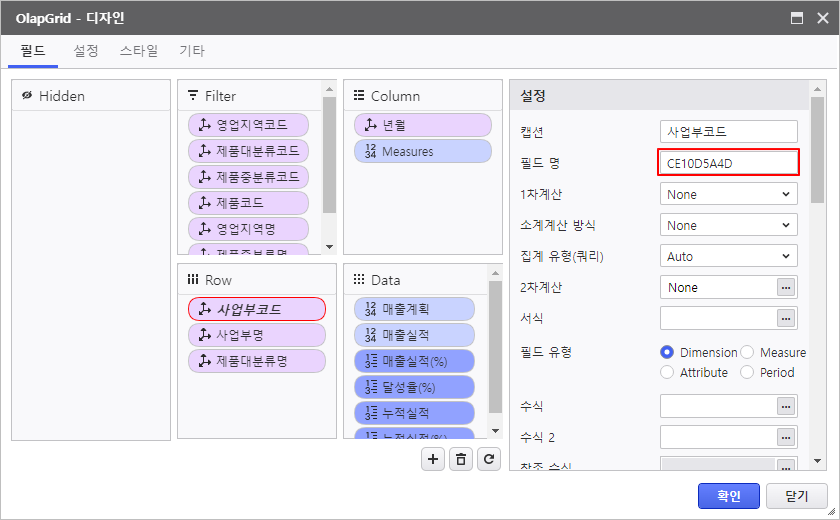Click the 확인 confirm button
Screen dimensions: 840x520
click(x=728, y=495)
